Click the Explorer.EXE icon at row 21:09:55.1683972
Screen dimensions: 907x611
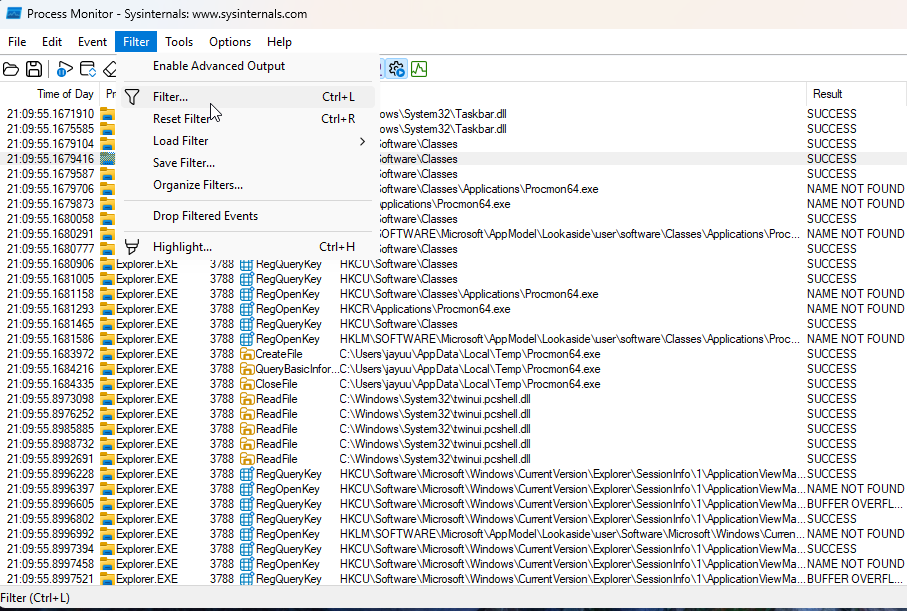point(108,354)
